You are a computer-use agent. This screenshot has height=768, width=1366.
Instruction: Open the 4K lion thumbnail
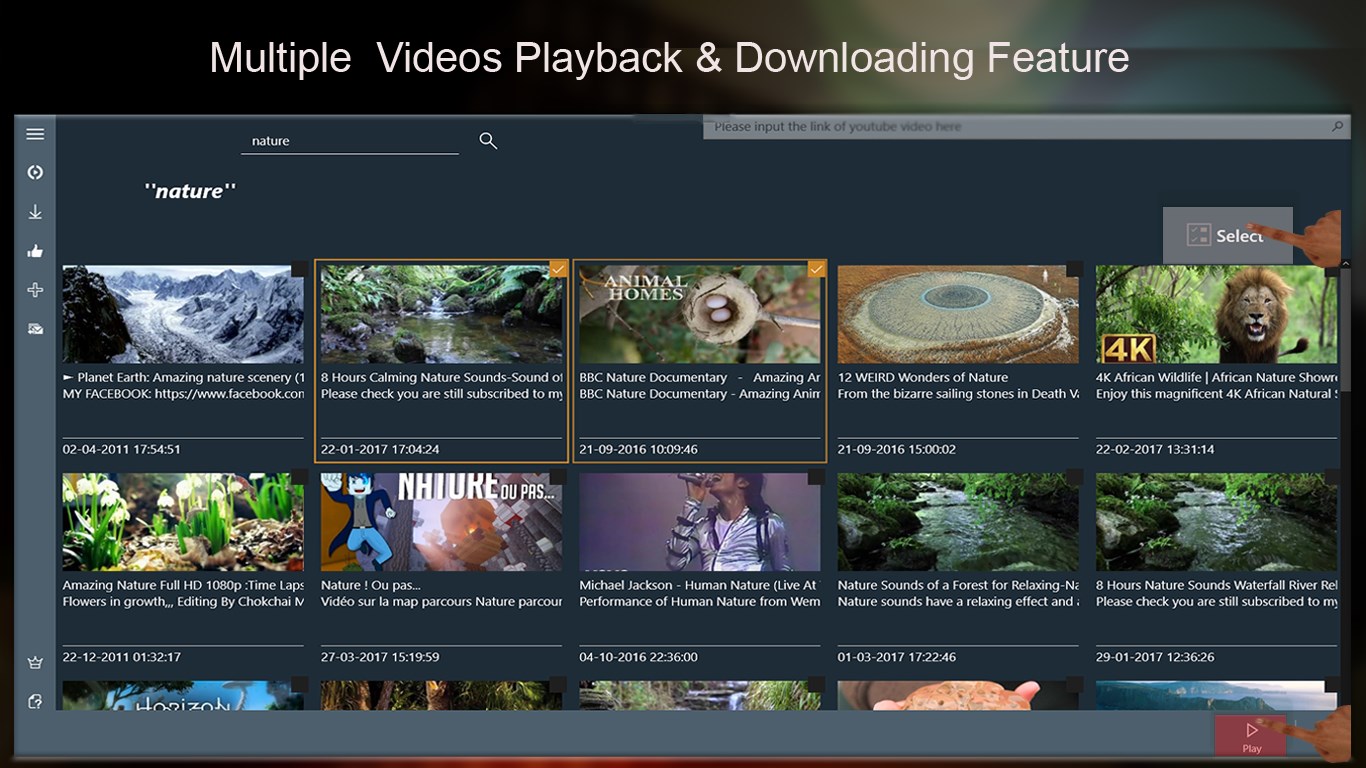click(x=1216, y=314)
